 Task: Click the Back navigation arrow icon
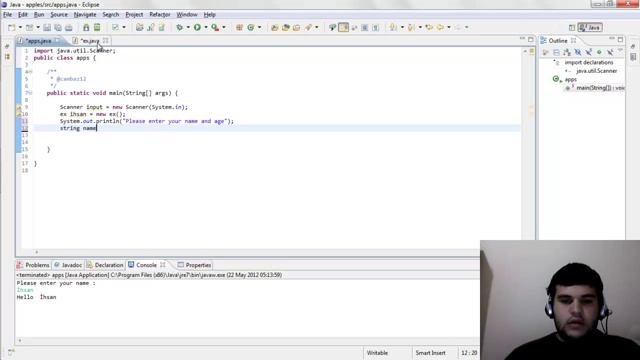(440, 27)
